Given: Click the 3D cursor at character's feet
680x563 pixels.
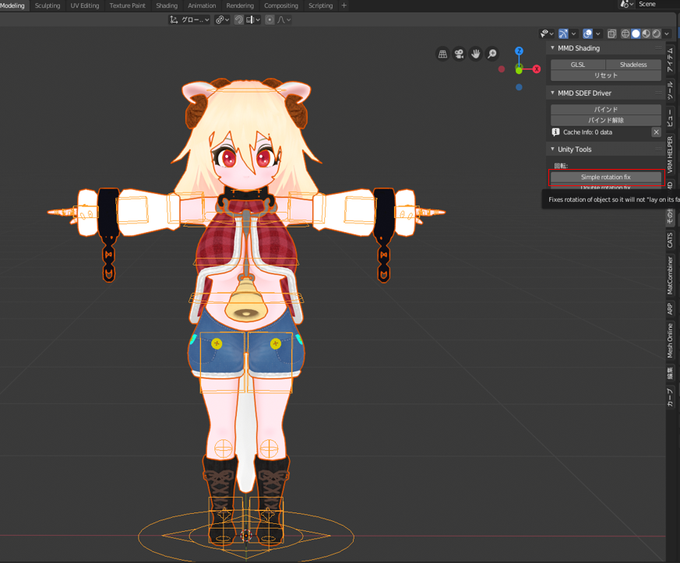Looking at the screenshot, I should (246, 536).
